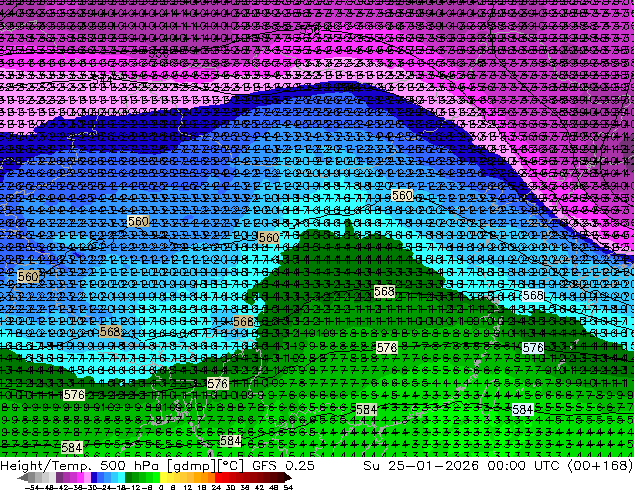This screenshot has height=490, width=634.
Task: Click the cyan legend swatch
Action: click(121, 478)
